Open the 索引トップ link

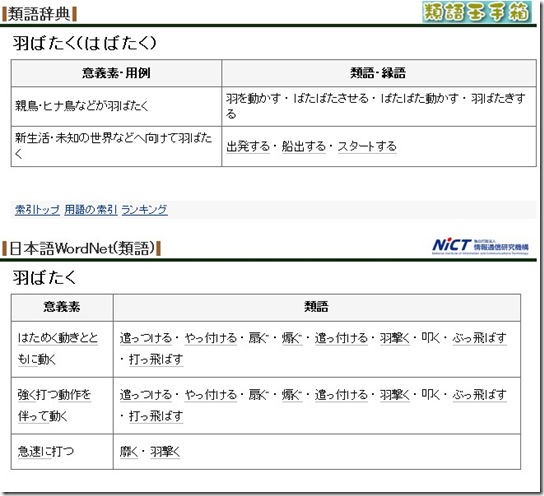click(37, 209)
